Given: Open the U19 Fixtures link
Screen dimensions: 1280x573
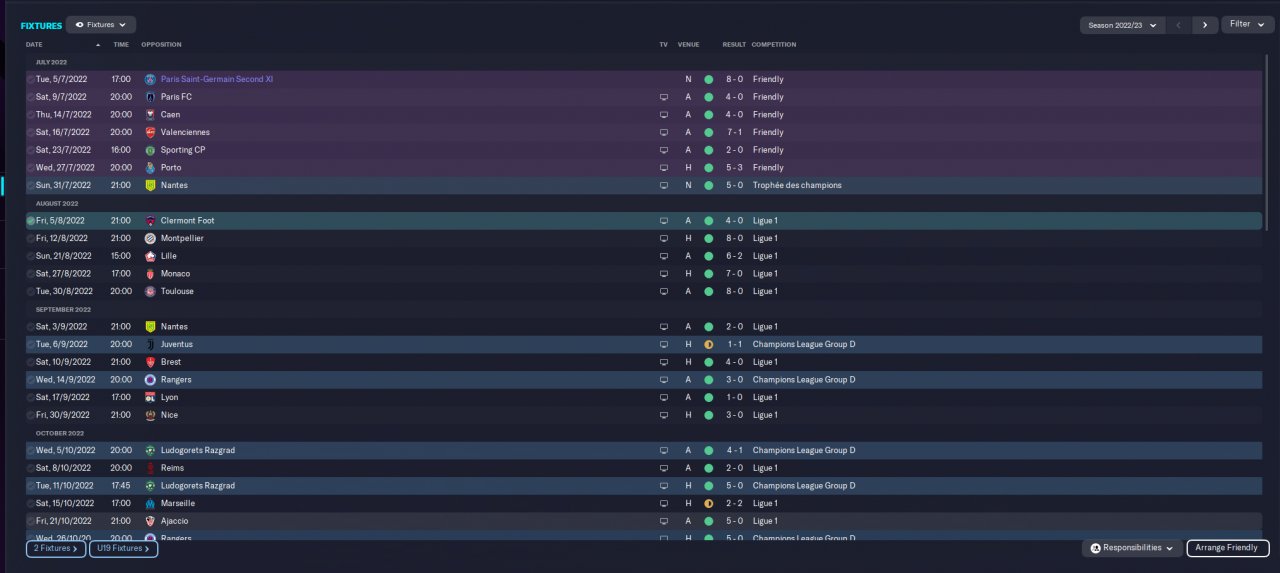Looking at the screenshot, I should (x=123, y=548).
